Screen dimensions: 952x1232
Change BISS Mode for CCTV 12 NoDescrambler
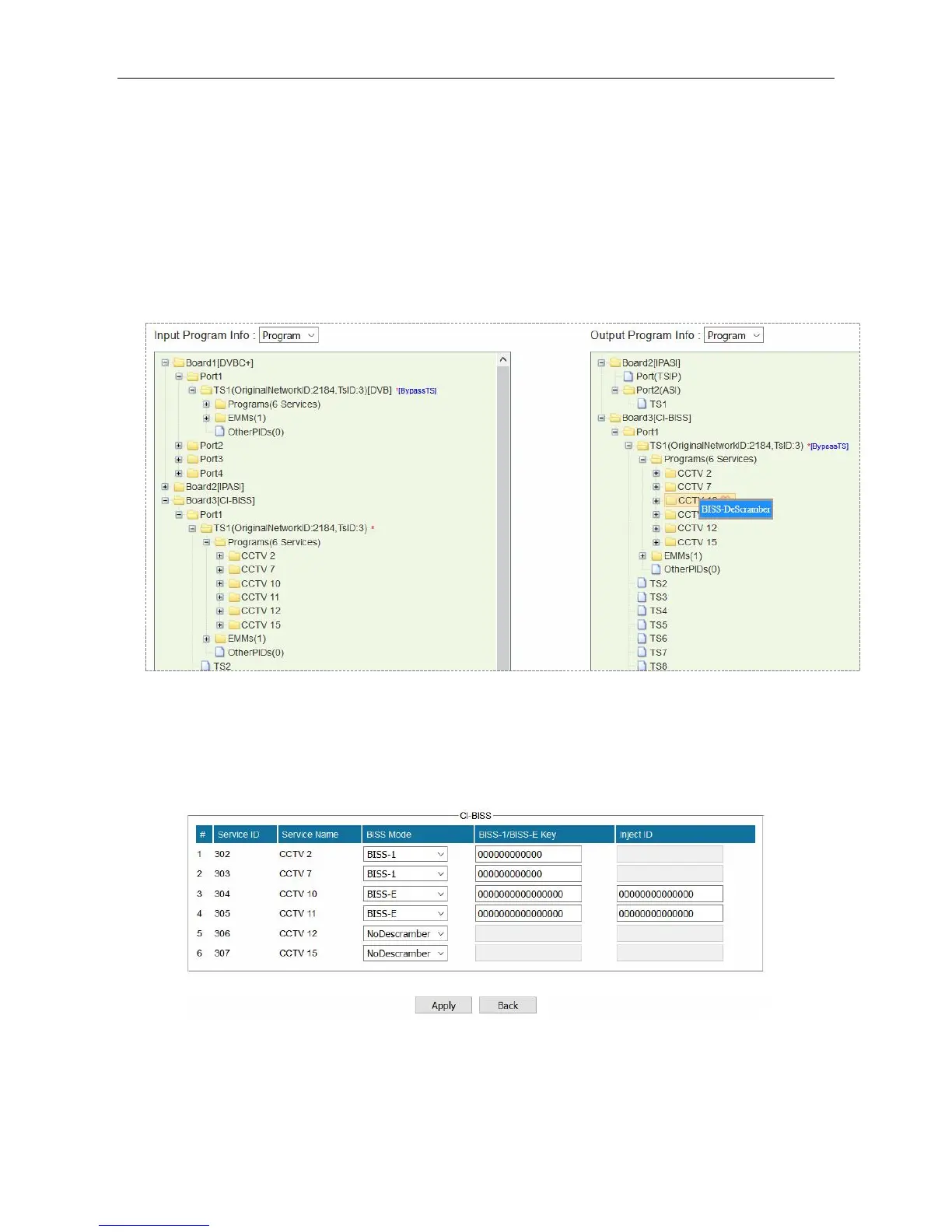tap(405, 933)
